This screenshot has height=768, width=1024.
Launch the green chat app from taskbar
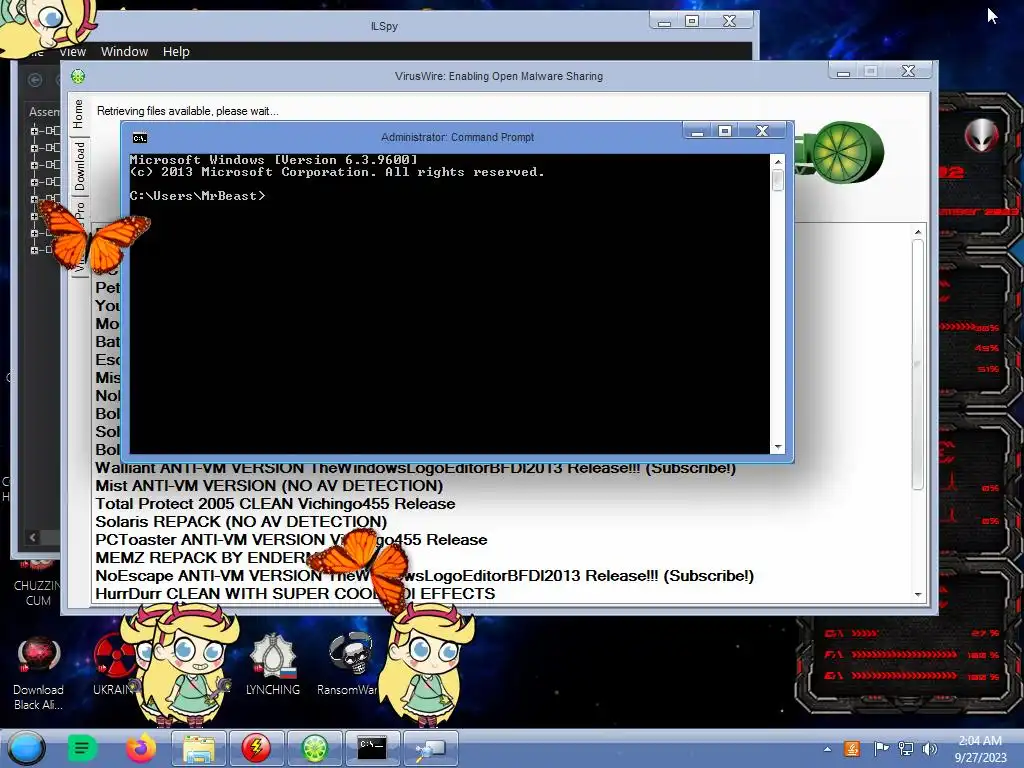coord(82,748)
